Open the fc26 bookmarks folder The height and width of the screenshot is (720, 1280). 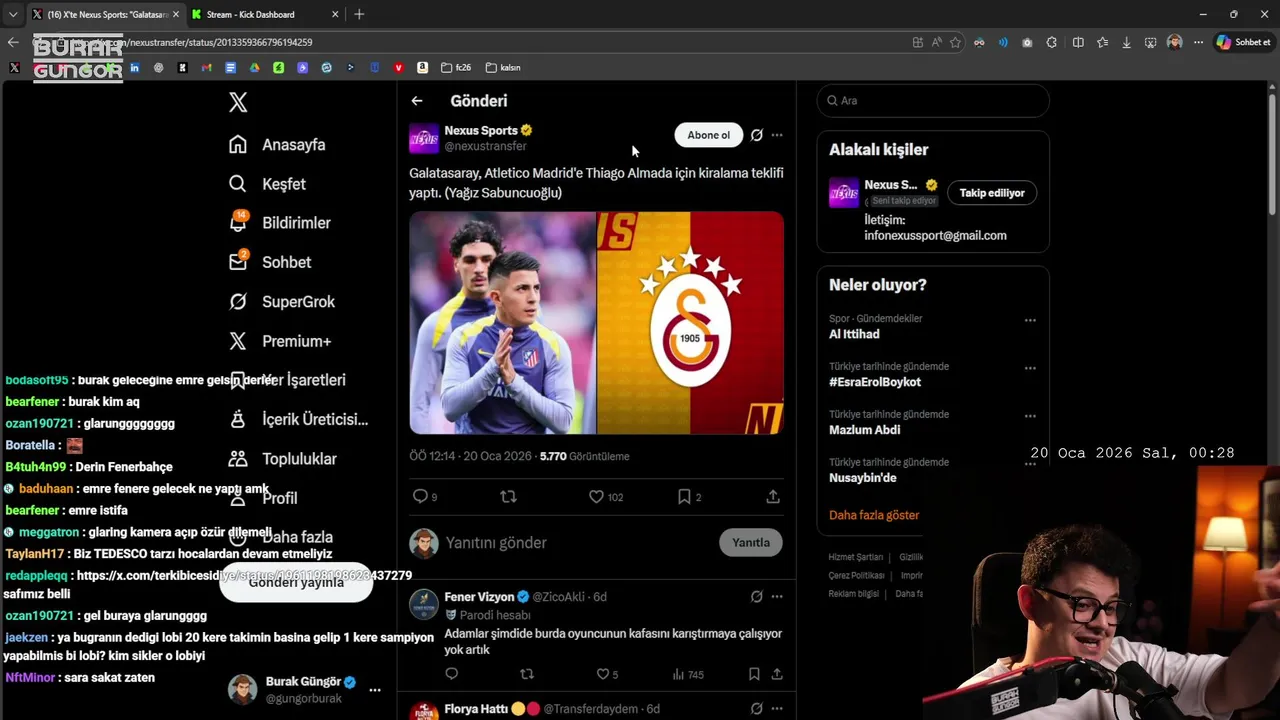coord(456,67)
